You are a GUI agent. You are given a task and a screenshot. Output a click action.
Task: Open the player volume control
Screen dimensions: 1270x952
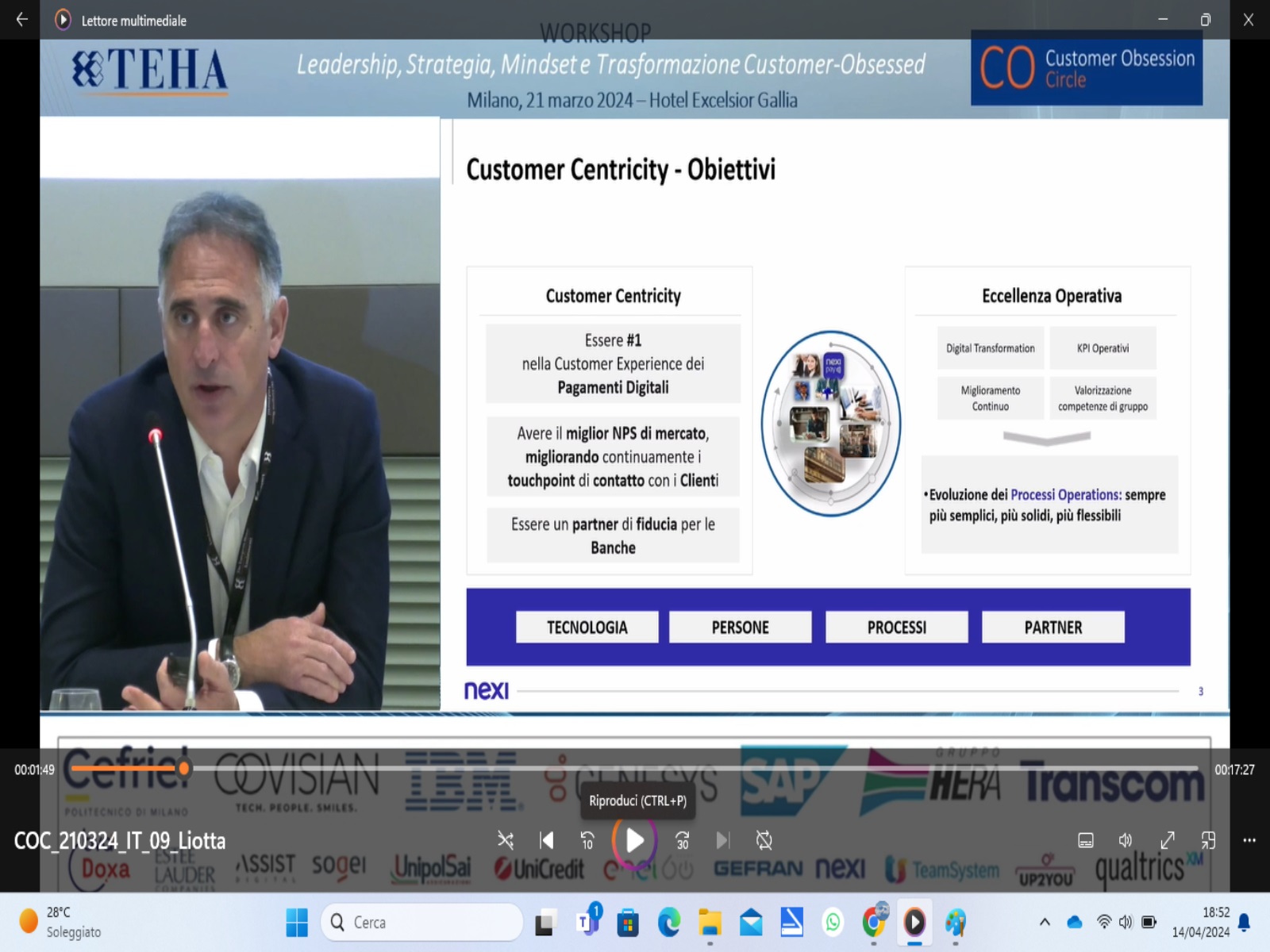tap(1126, 840)
